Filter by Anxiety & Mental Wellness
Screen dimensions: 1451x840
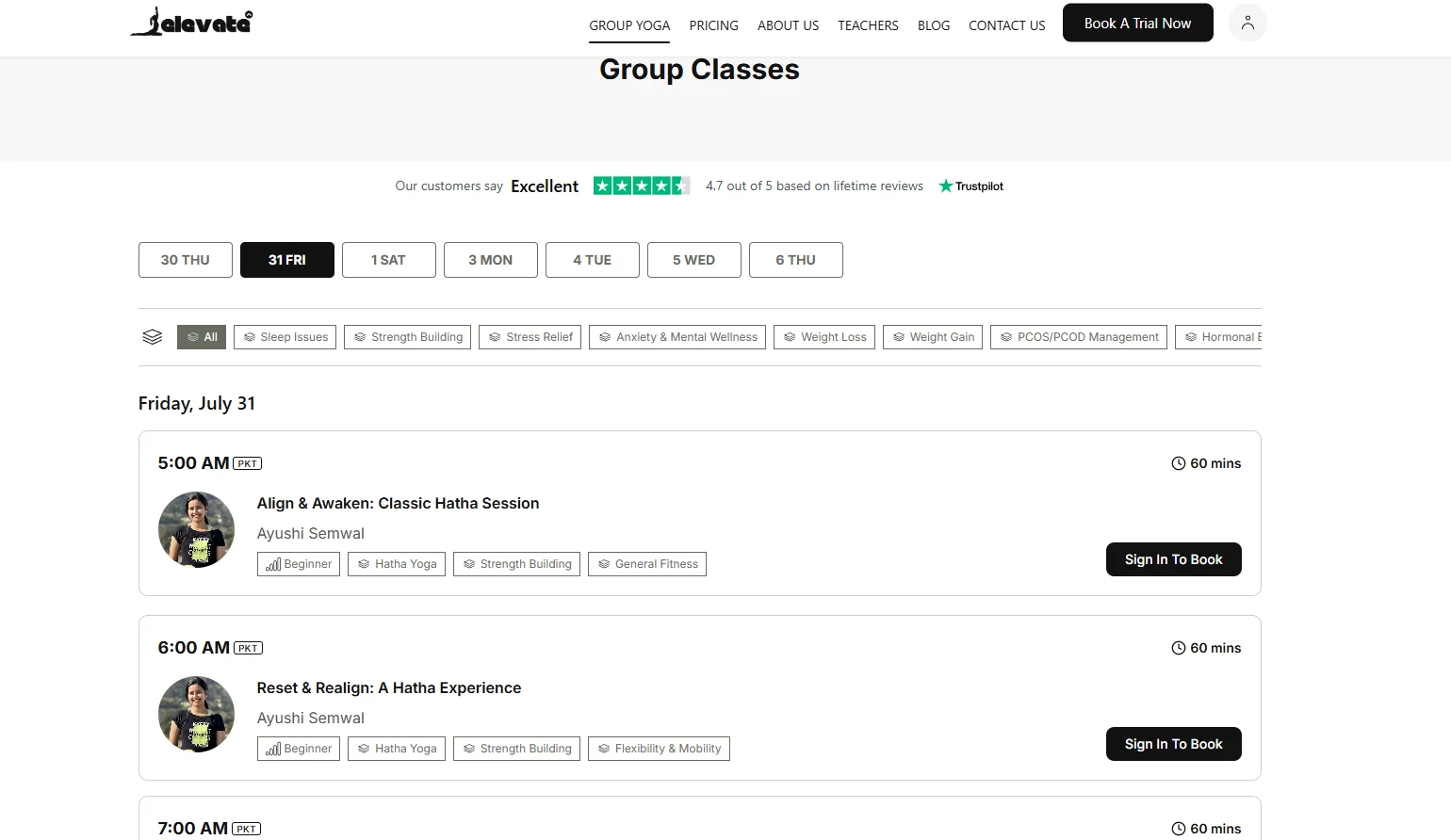[x=677, y=337]
